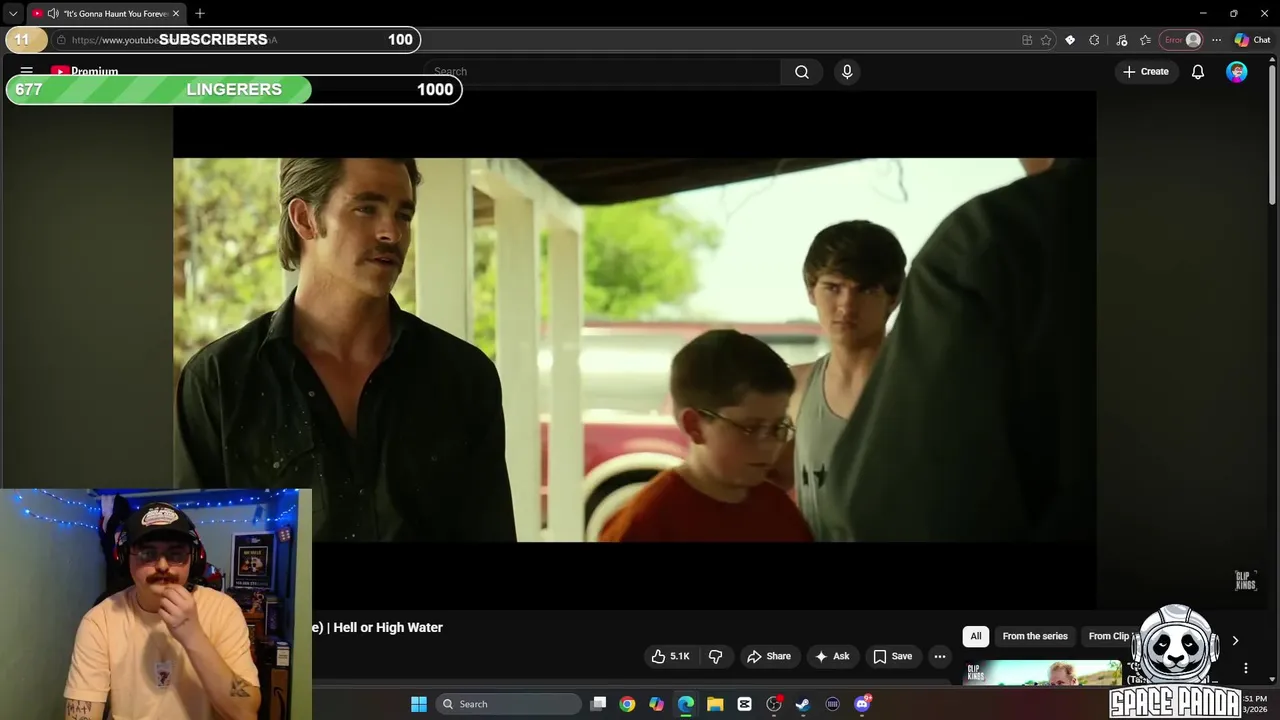Click the Windows taskbar Search box
The height and width of the screenshot is (720, 1280).
tap(509, 704)
